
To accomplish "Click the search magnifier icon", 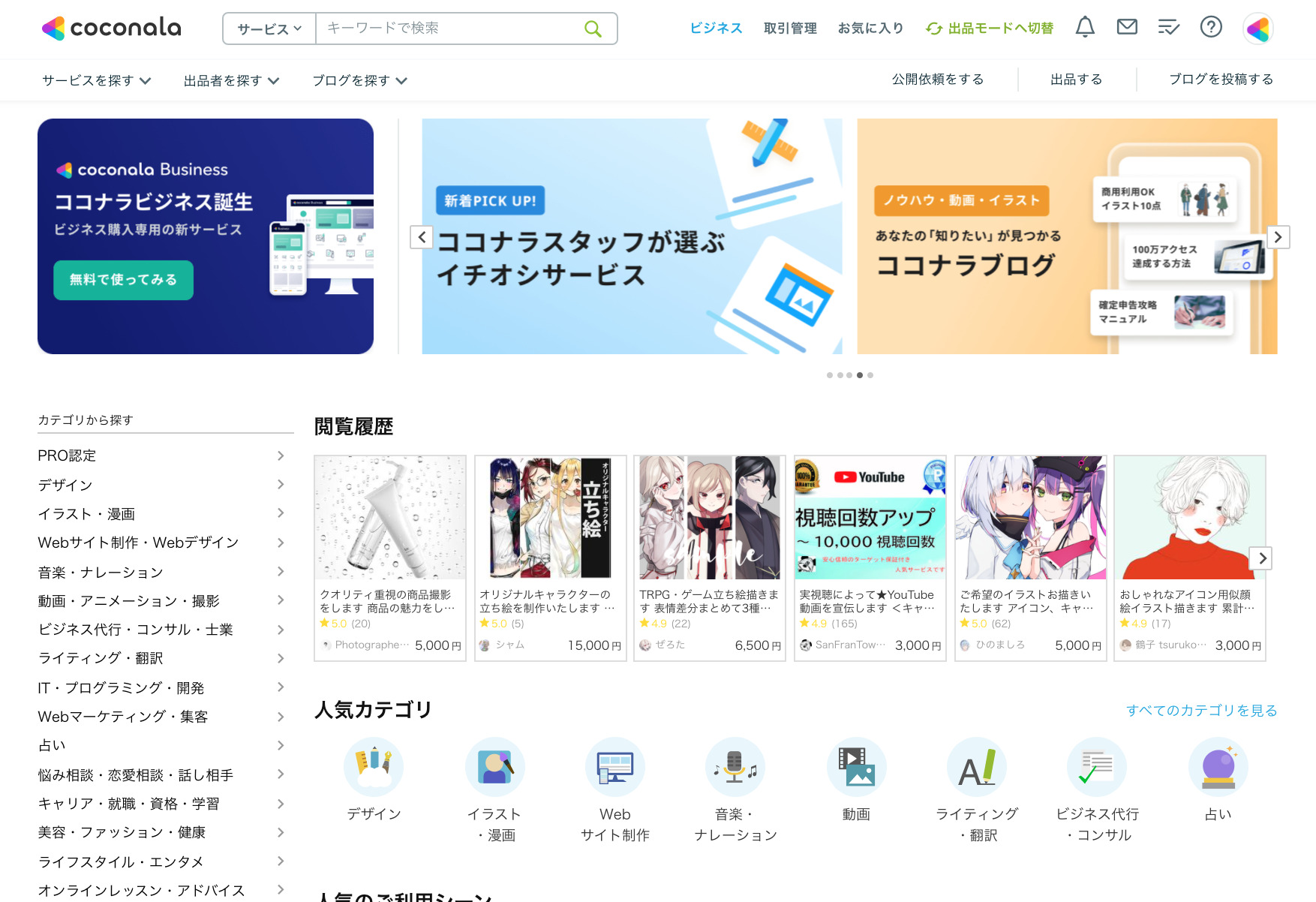I will point(593,29).
